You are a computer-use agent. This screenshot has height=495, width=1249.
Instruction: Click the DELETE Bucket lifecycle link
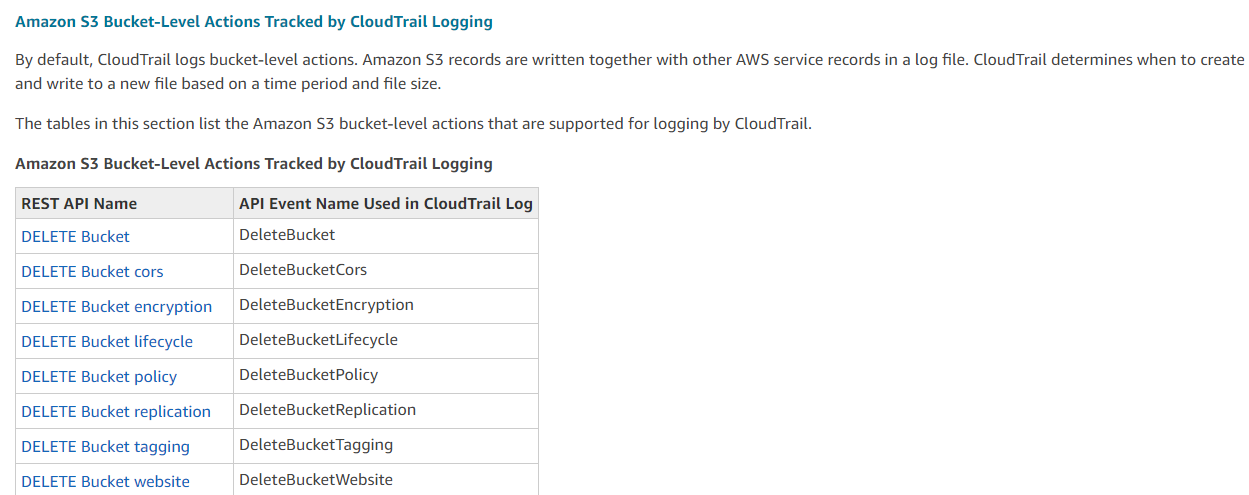[106, 342]
